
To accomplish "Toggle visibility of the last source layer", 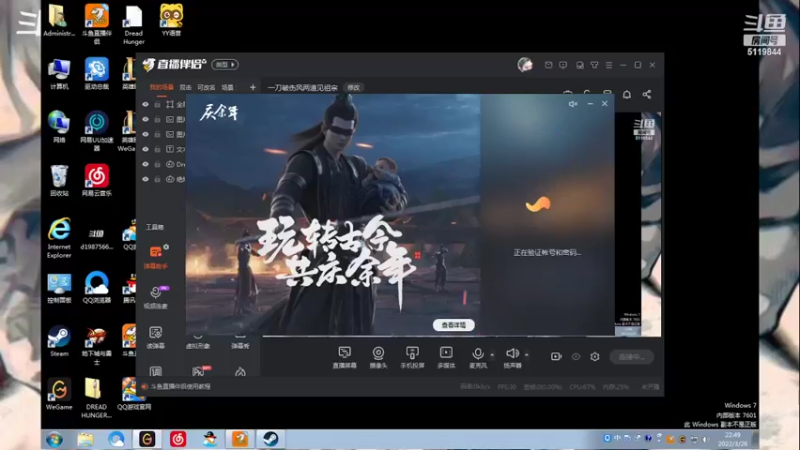I will [145, 179].
